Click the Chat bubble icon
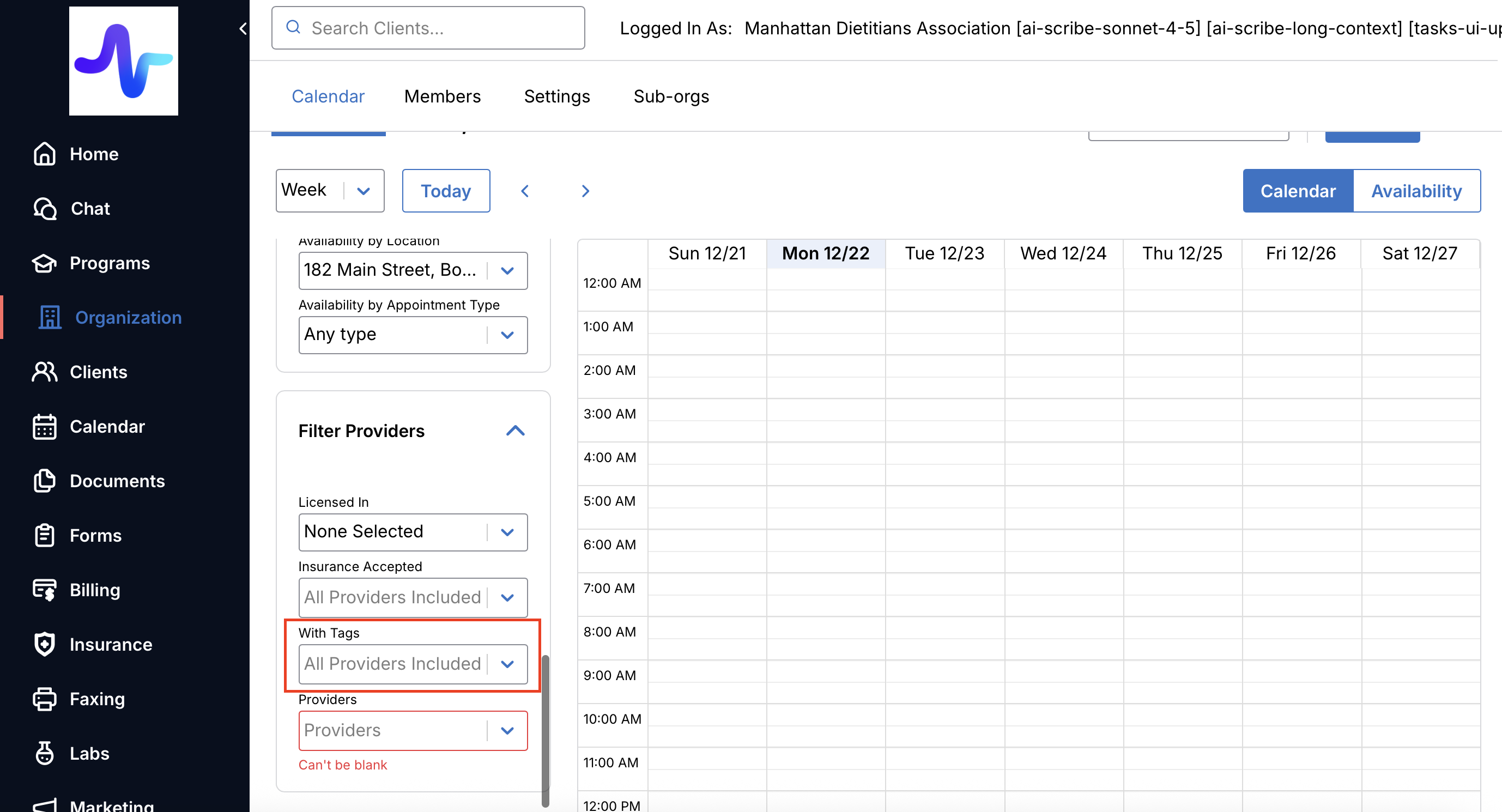Screen dimensions: 1502x812 [44, 208]
